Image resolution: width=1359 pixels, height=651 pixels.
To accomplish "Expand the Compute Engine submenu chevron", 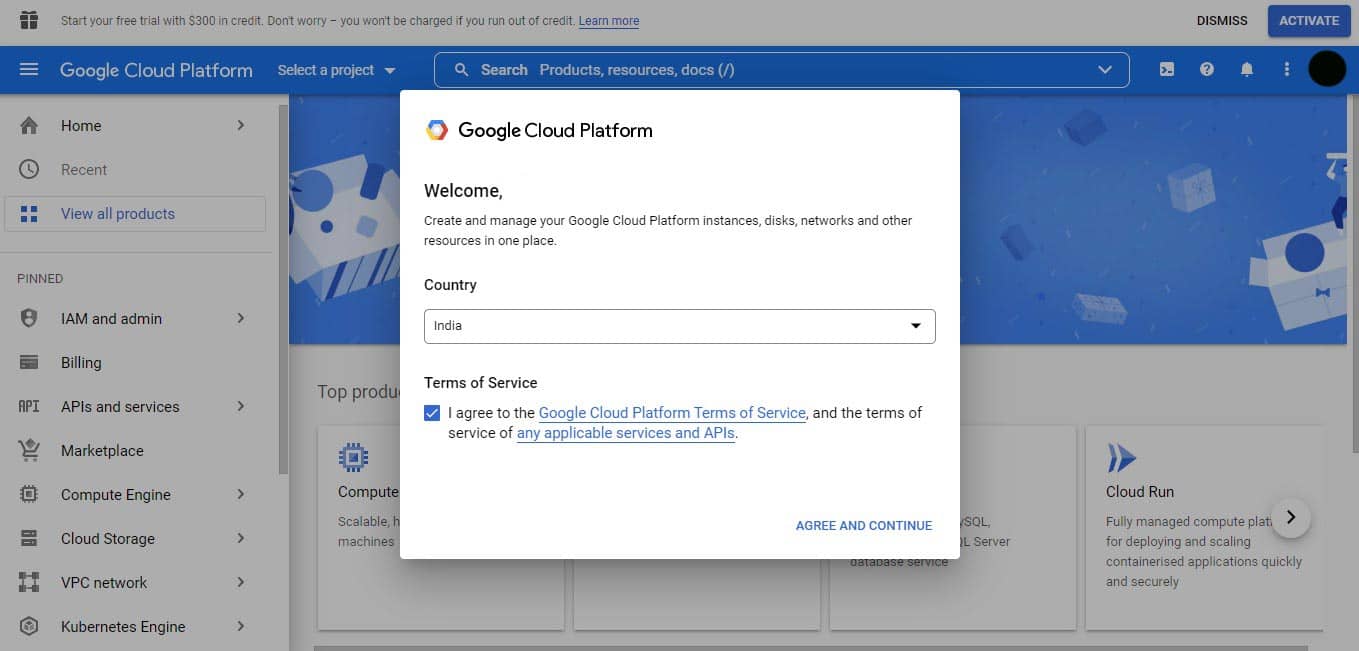I will coord(241,494).
